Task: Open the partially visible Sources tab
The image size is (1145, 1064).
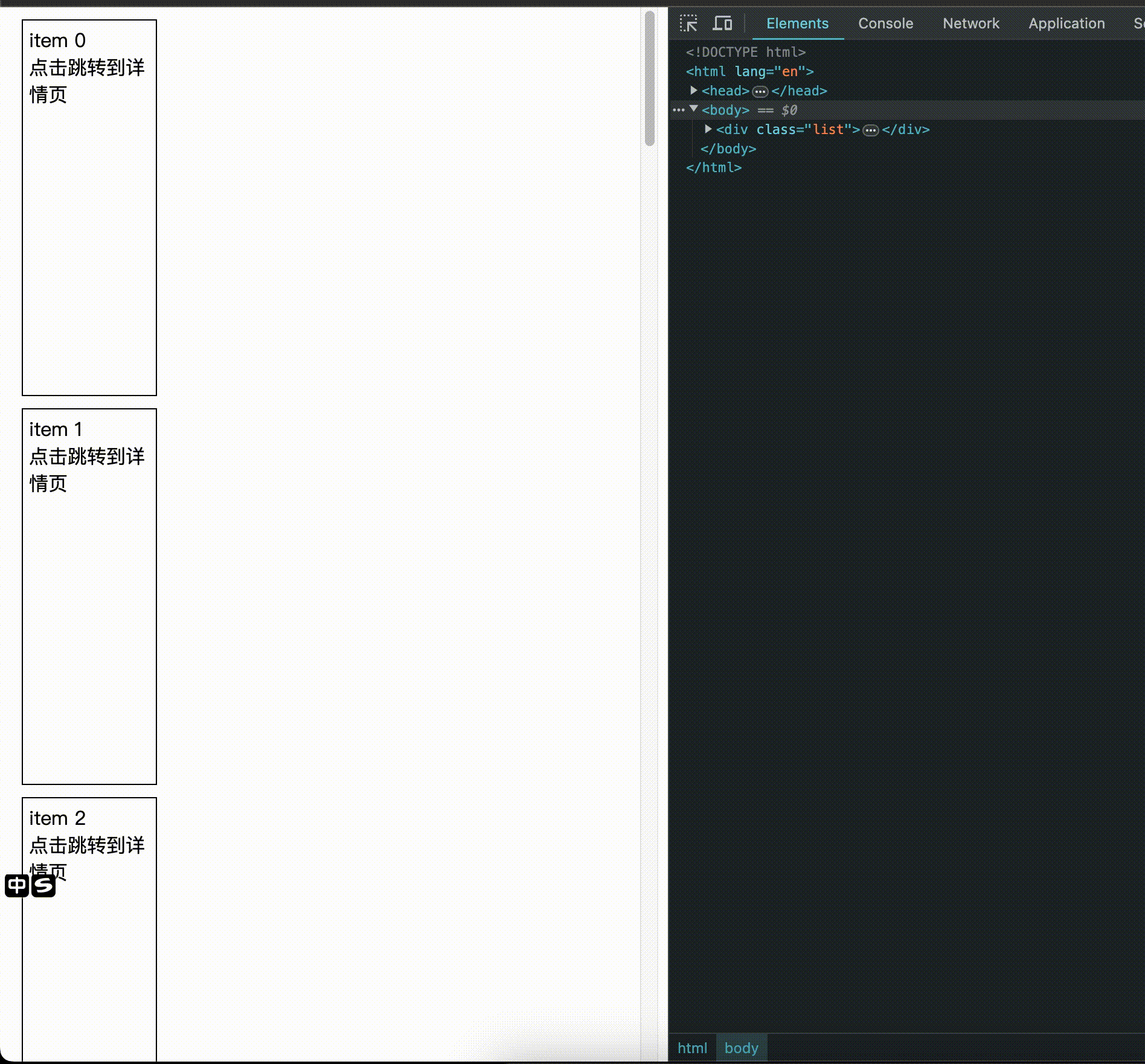Action: (1138, 23)
